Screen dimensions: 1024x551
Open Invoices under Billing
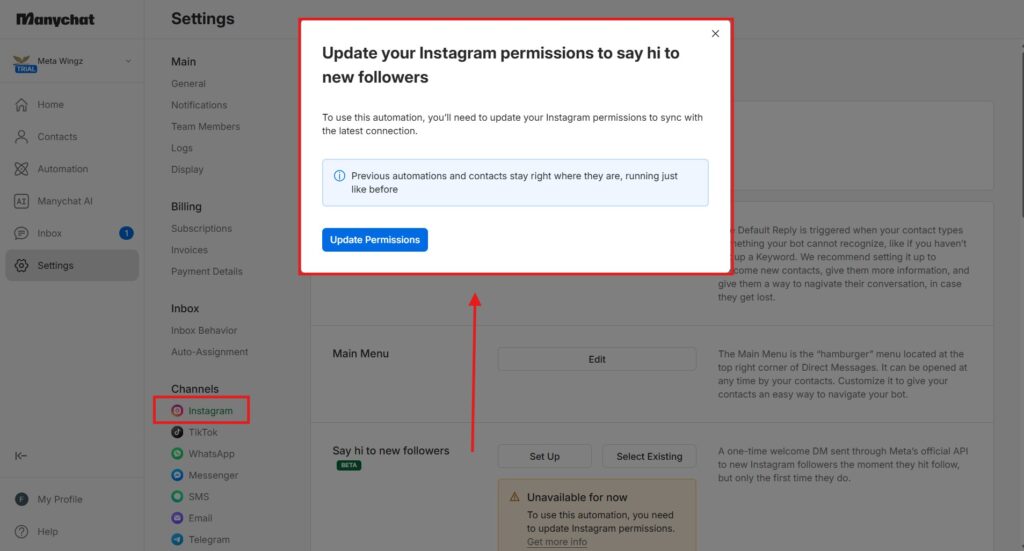(189, 250)
